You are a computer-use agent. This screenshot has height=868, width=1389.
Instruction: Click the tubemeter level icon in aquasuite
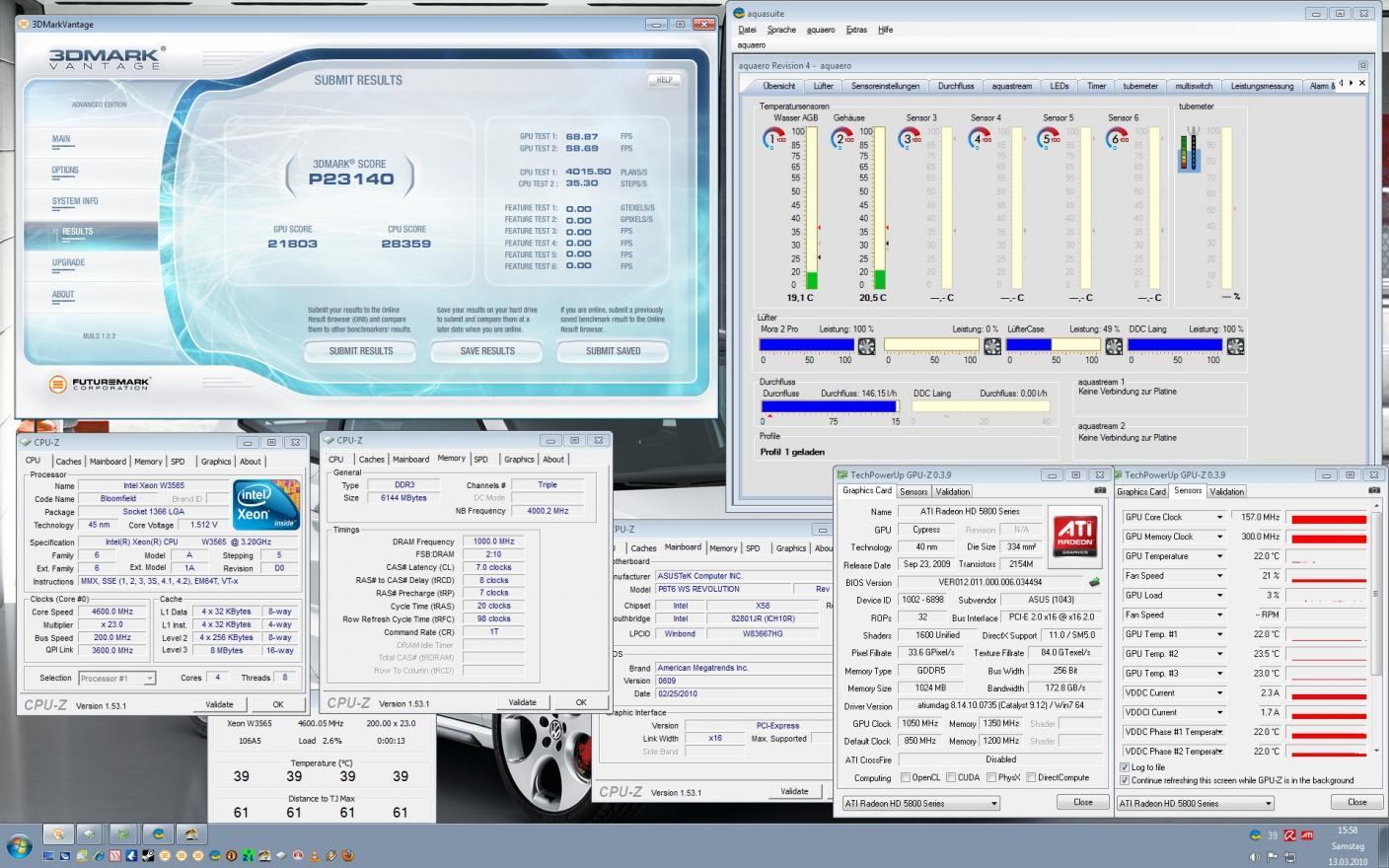click(x=1191, y=149)
